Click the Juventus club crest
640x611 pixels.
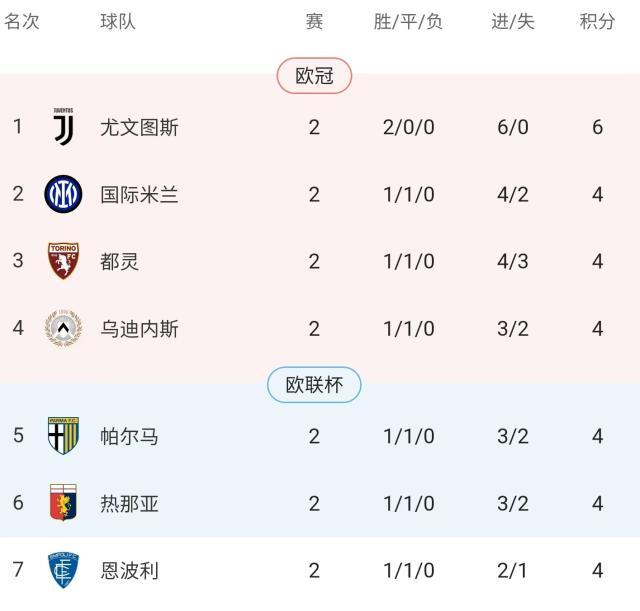63,127
